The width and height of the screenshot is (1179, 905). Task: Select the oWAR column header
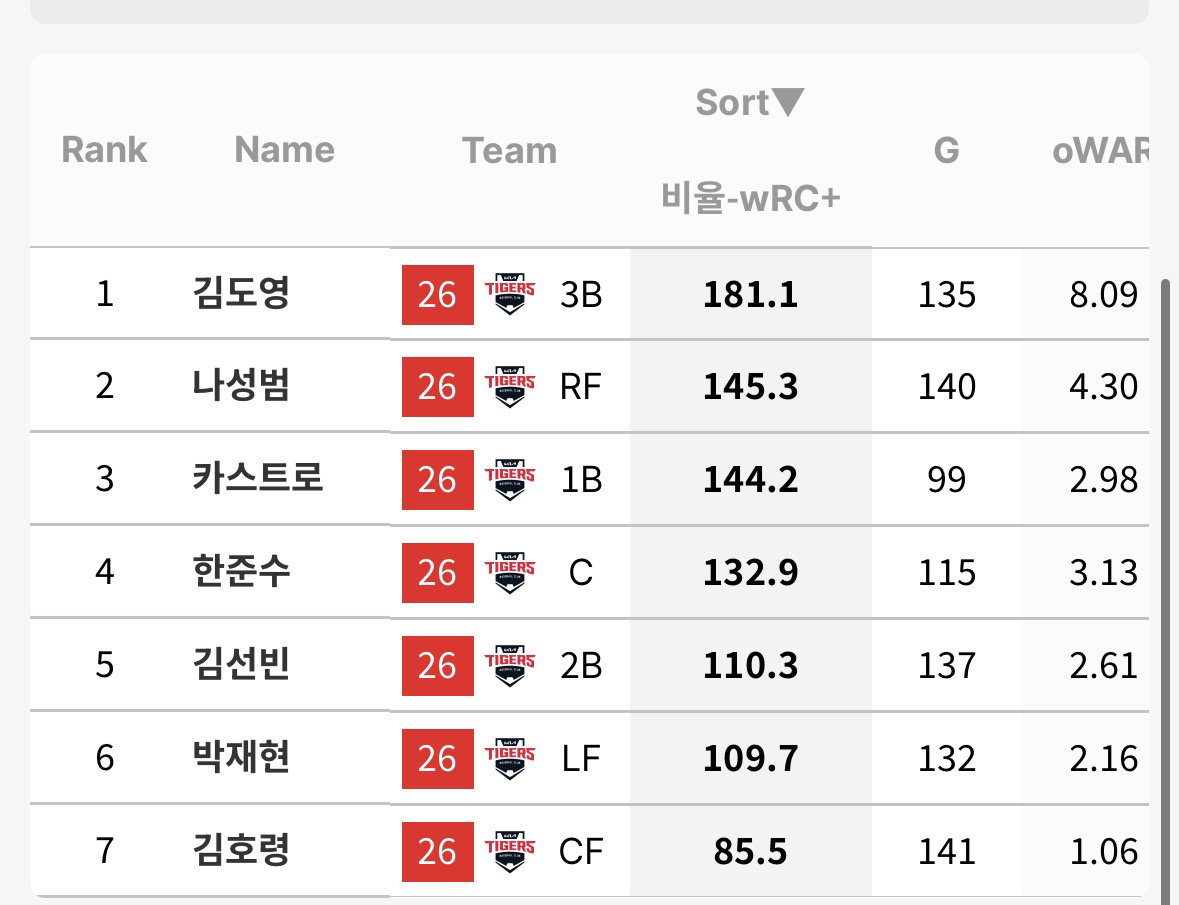coord(1100,150)
